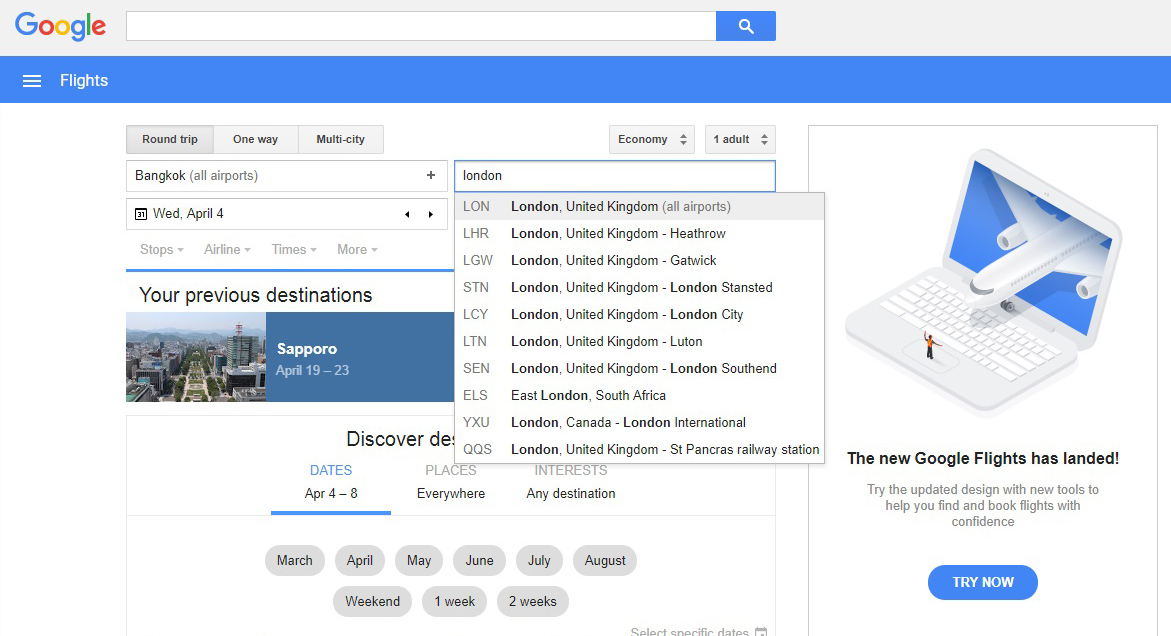Click the TRY NOW button
1171x636 pixels.
[983, 582]
